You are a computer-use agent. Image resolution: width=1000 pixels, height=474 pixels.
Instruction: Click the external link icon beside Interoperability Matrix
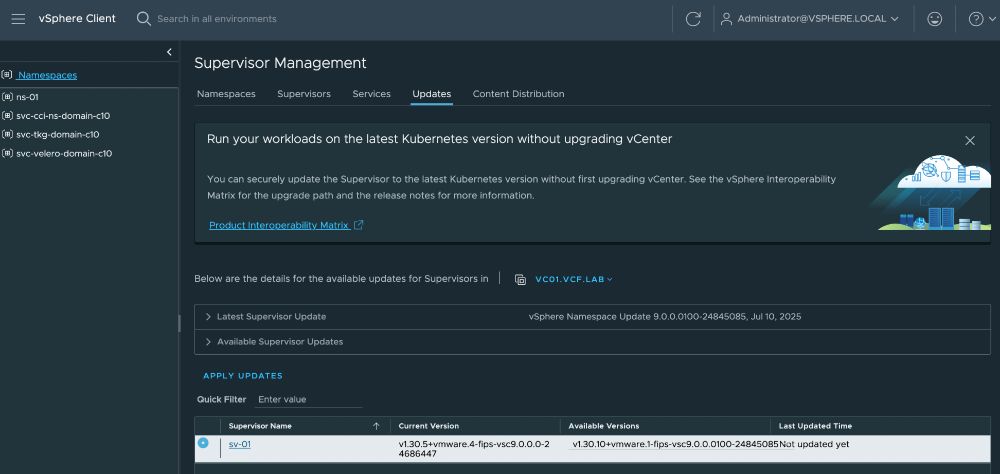358,225
